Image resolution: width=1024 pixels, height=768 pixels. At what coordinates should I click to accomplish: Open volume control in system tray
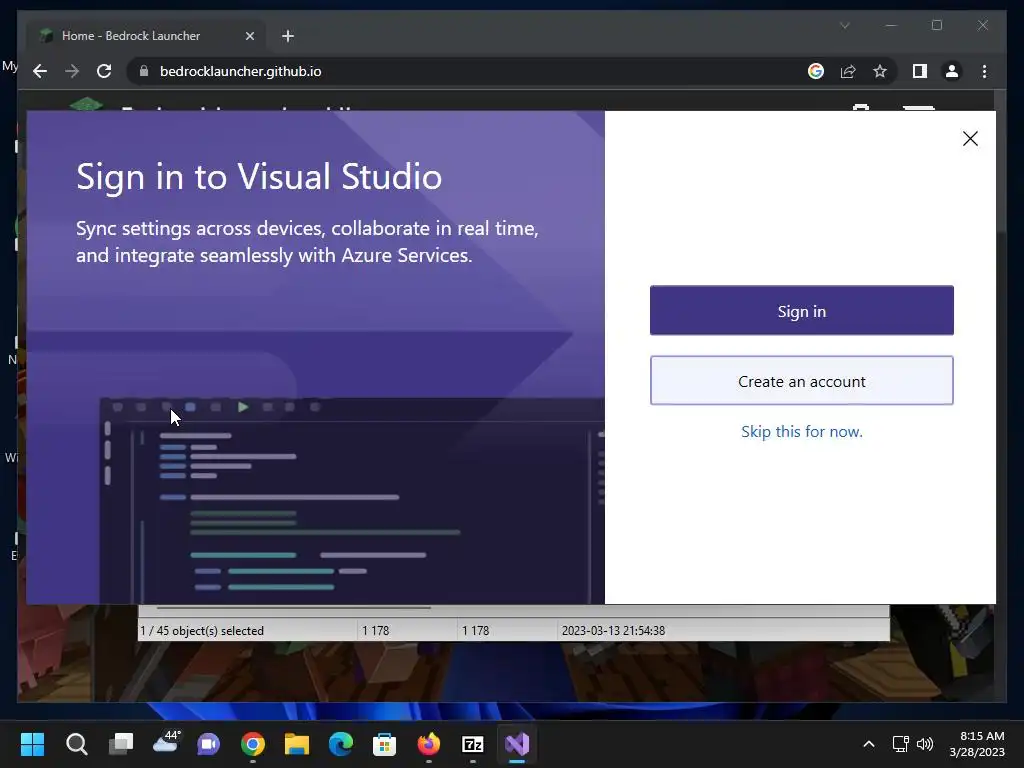(925, 744)
